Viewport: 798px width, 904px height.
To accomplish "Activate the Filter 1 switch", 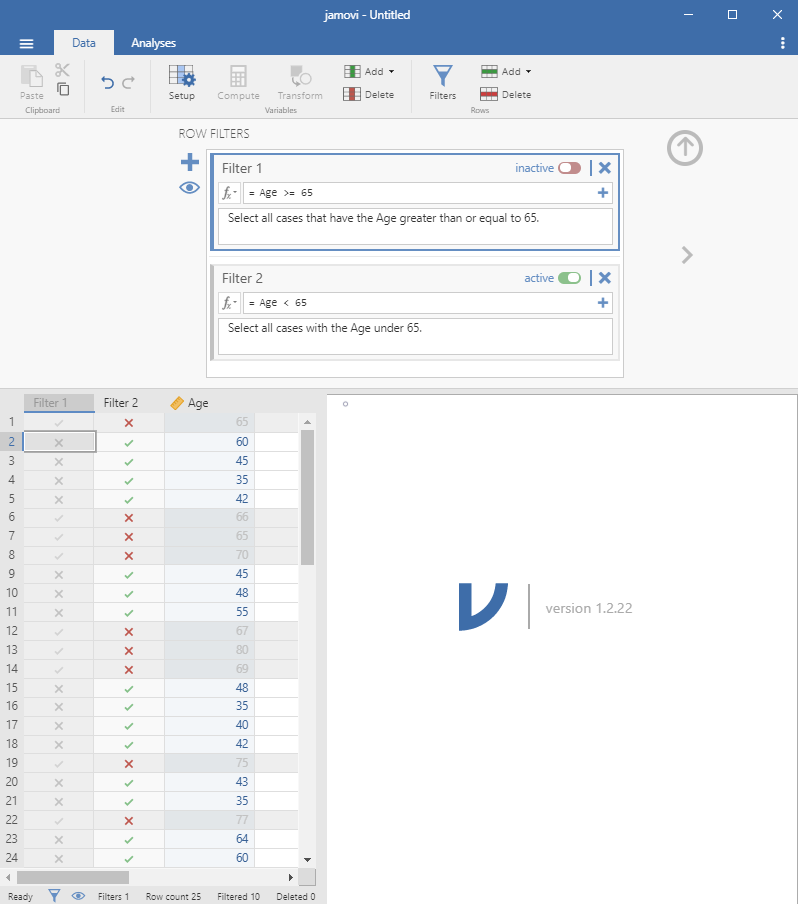I will click(570, 168).
